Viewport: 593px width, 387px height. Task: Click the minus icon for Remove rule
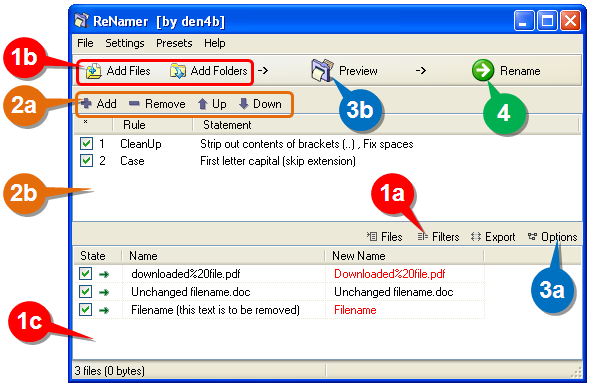click(x=134, y=103)
